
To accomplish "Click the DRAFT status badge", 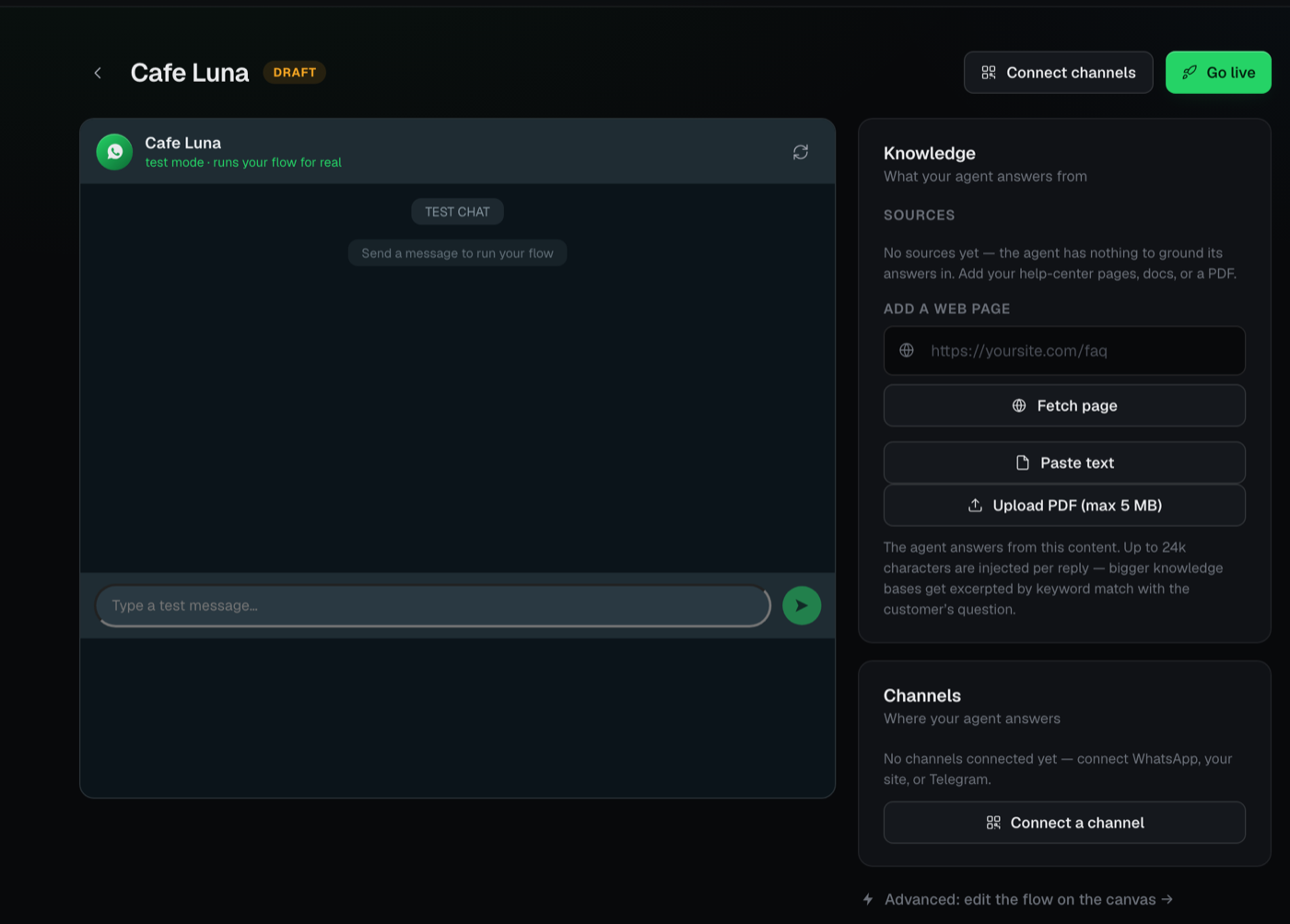I will 295,72.
